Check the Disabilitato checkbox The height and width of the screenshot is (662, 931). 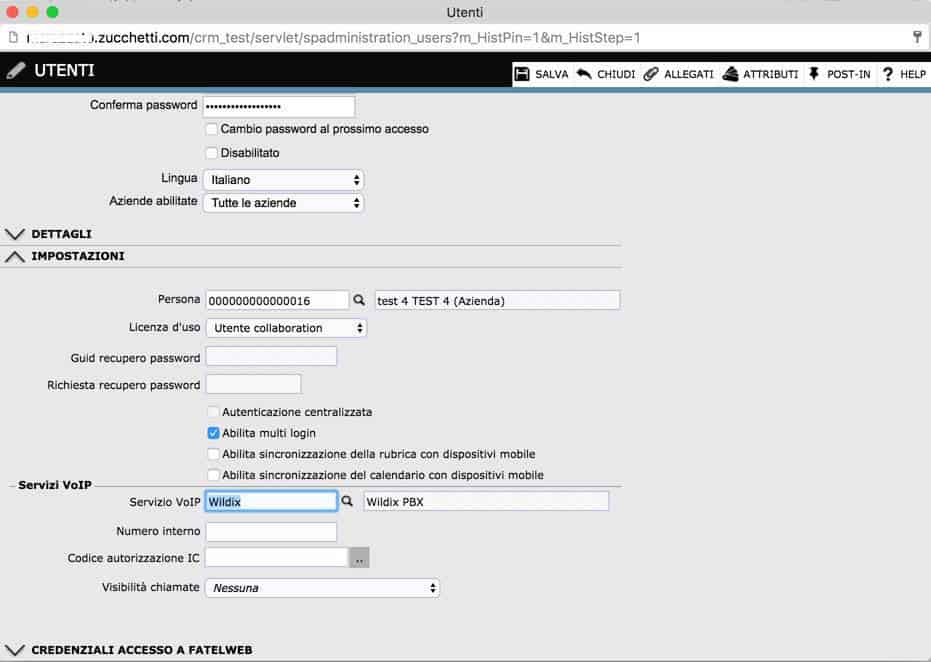(x=211, y=153)
